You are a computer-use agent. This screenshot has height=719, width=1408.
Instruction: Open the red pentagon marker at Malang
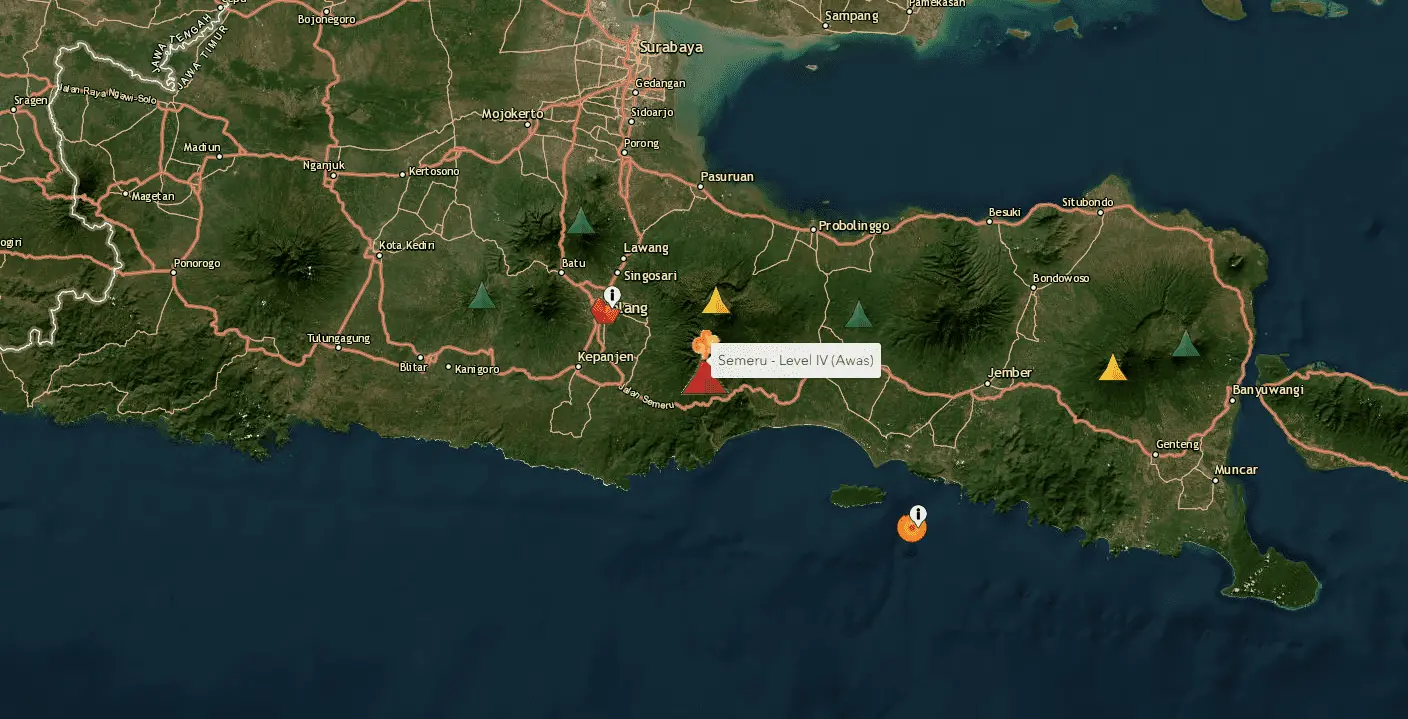(603, 312)
